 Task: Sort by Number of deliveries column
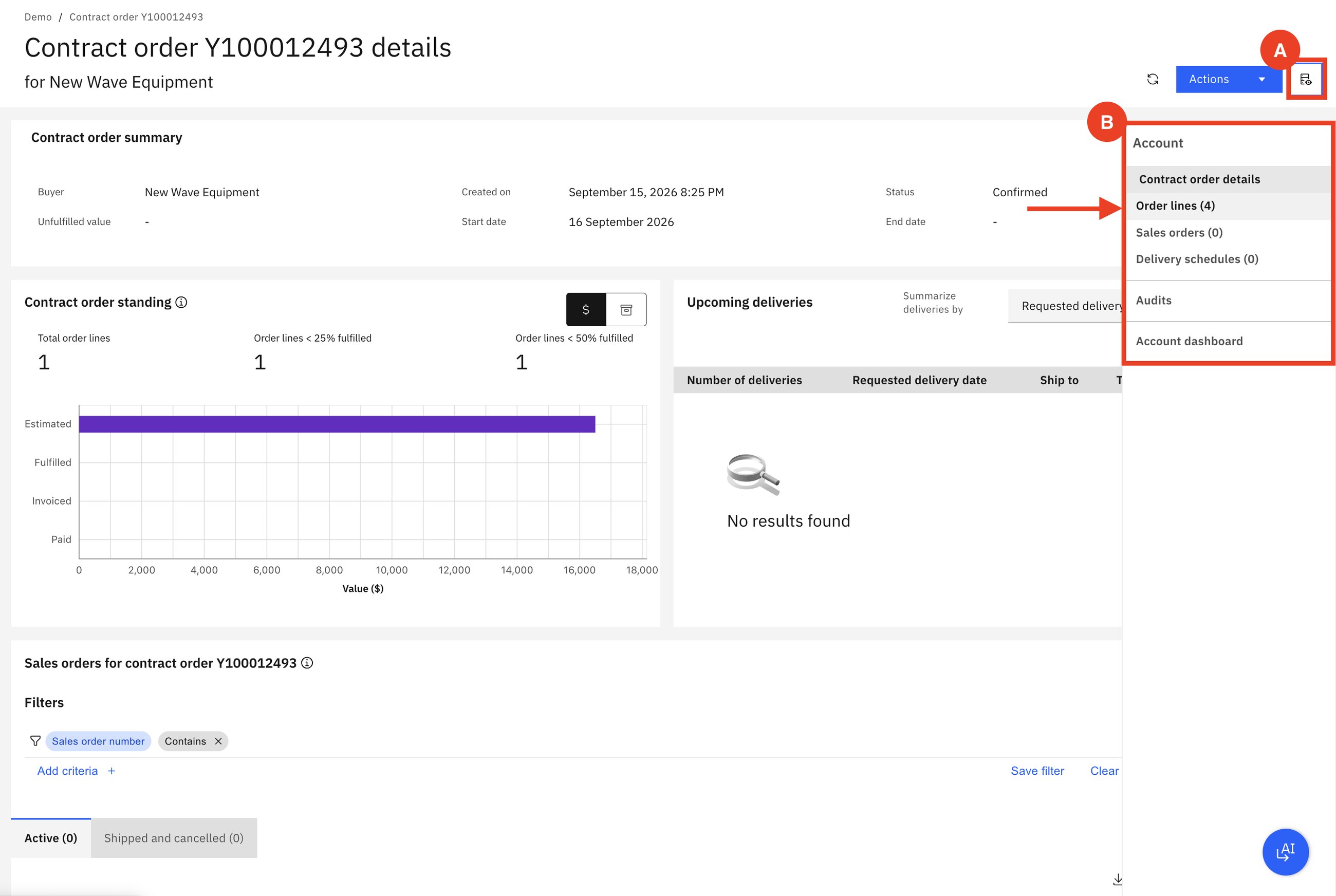pyautogui.click(x=744, y=380)
